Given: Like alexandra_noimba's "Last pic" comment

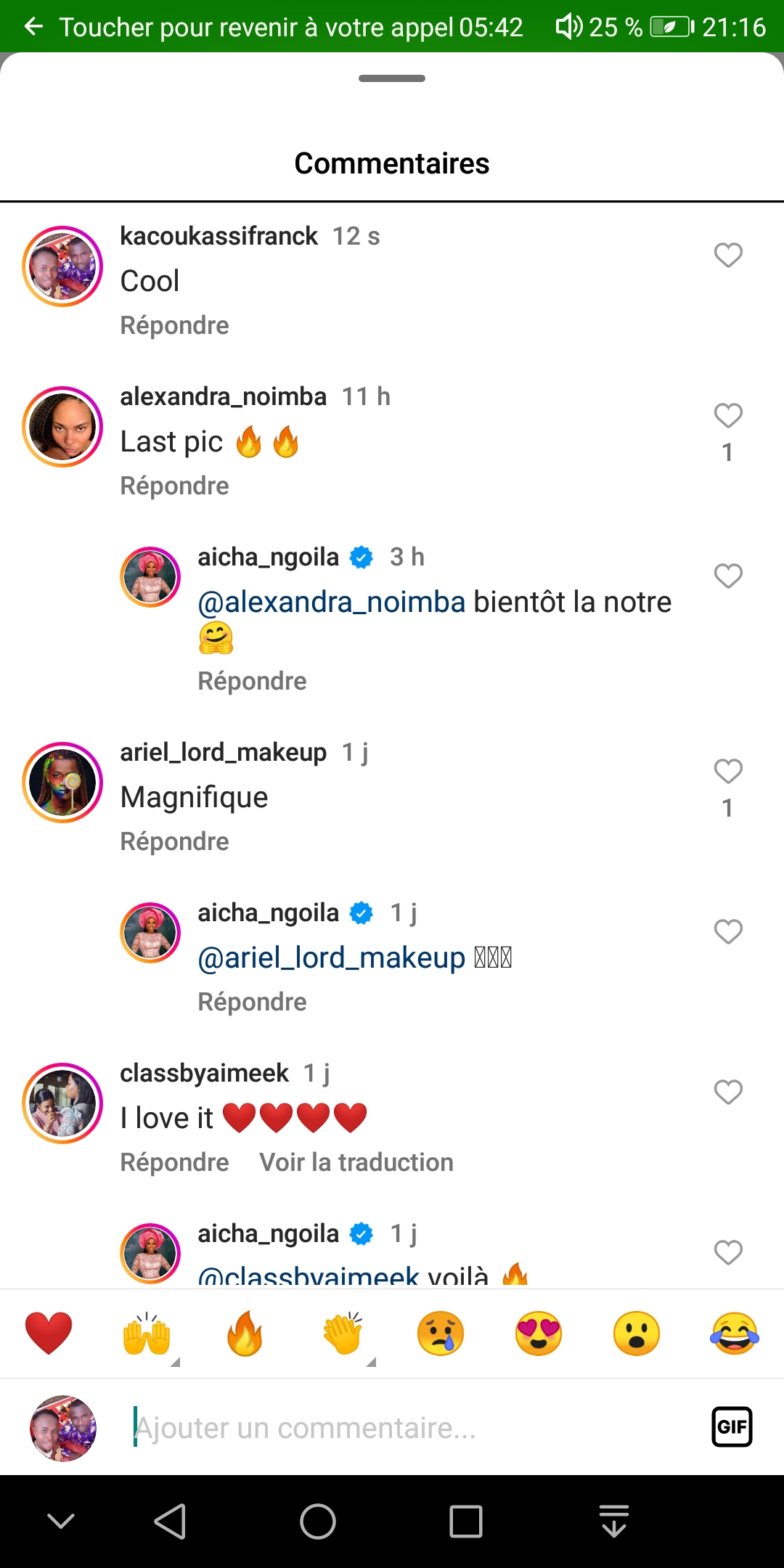Looking at the screenshot, I should click(728, 416).
